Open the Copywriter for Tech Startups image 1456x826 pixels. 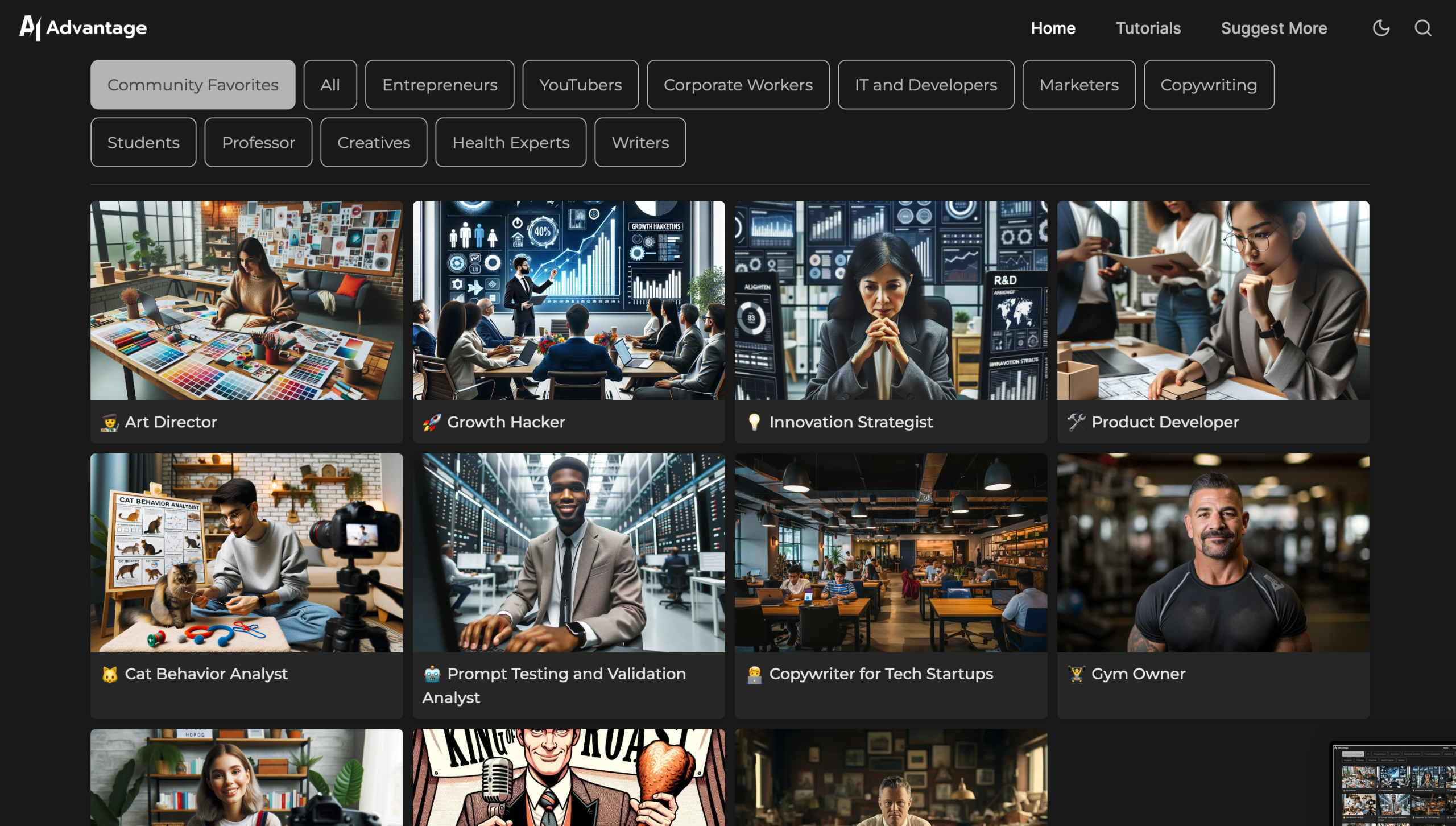[x=891, y=552]
